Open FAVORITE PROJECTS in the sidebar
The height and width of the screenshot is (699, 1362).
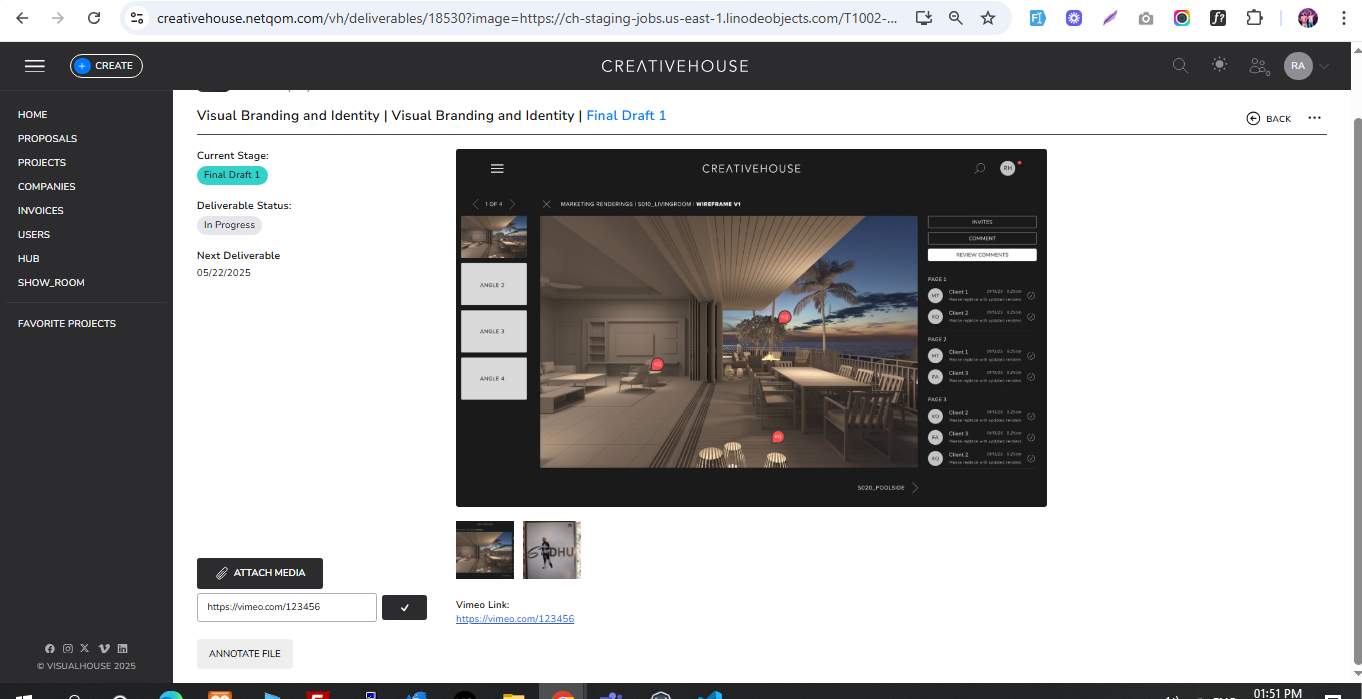click(x=67, y=324)
